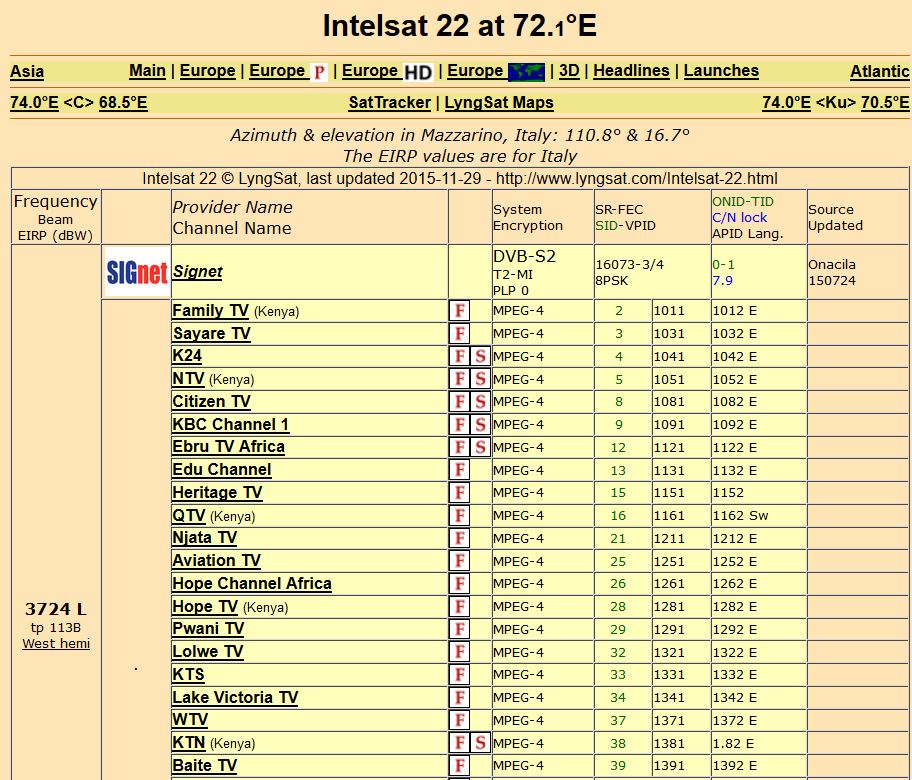The width and height of the screenshot is (912, 780).
Task: Click the F icon in Family TV row
Action: 459,311
